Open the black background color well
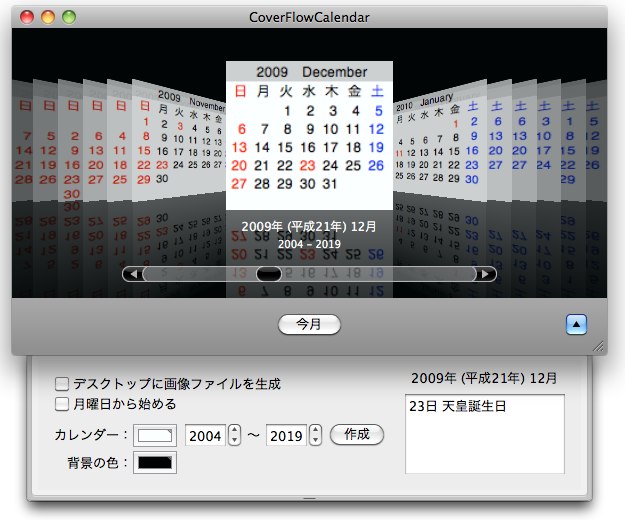 click(155, 463)
